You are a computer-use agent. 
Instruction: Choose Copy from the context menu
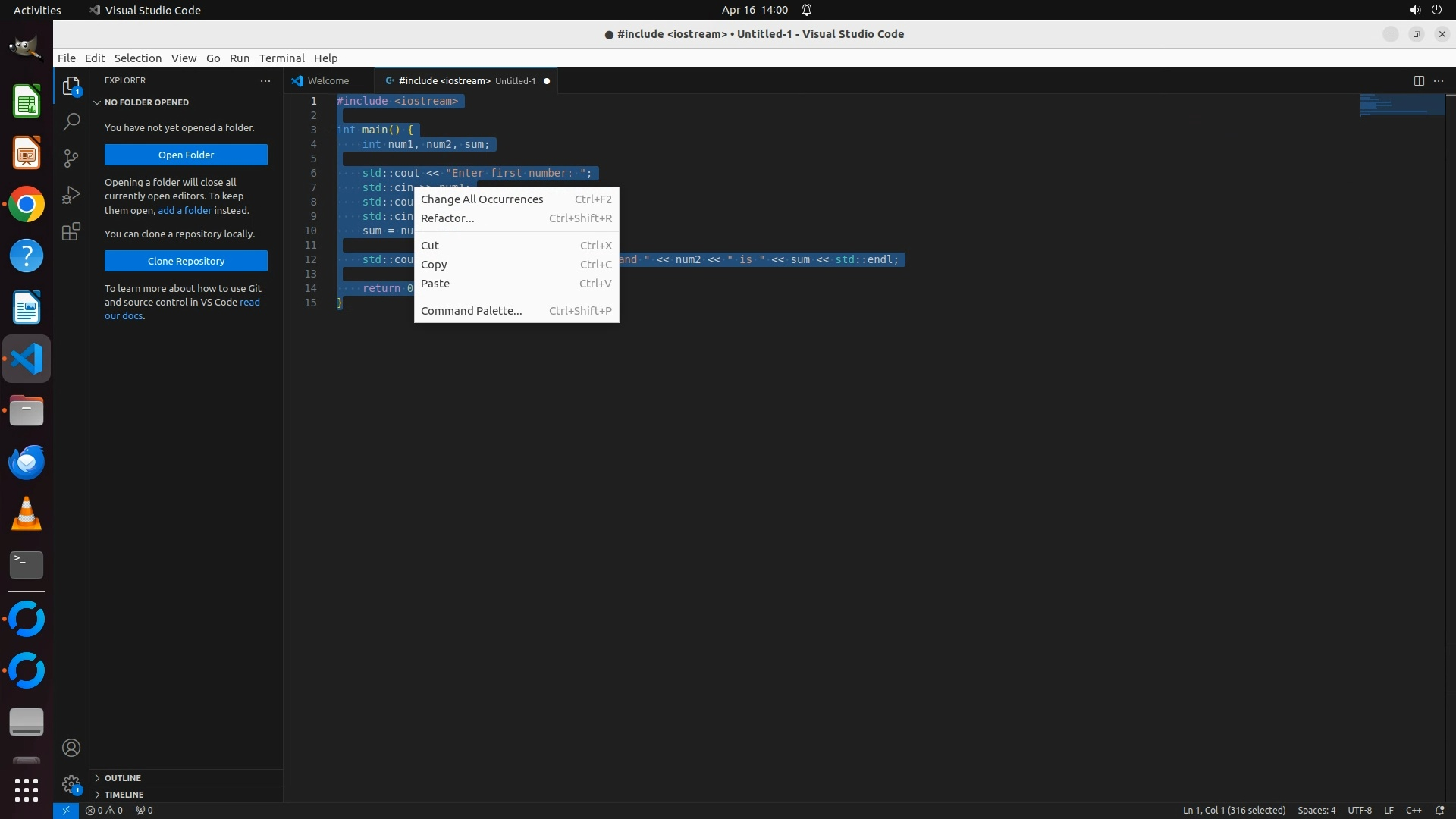click(x=434, y=265)
